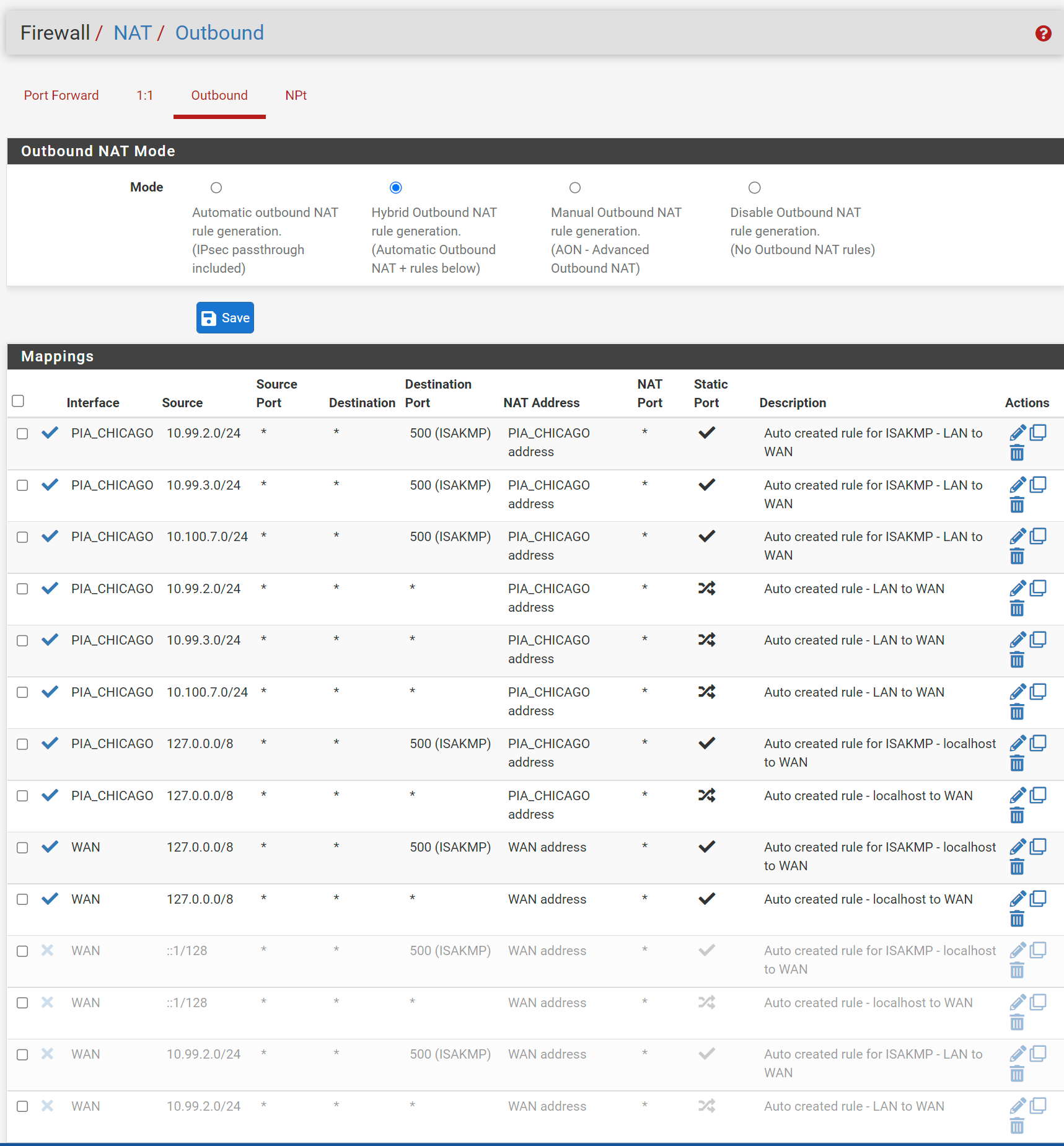This screenshot has width=1064, height=1146.
Task: Choose Manual Outbound NAT mode
Action: point(575,188)
